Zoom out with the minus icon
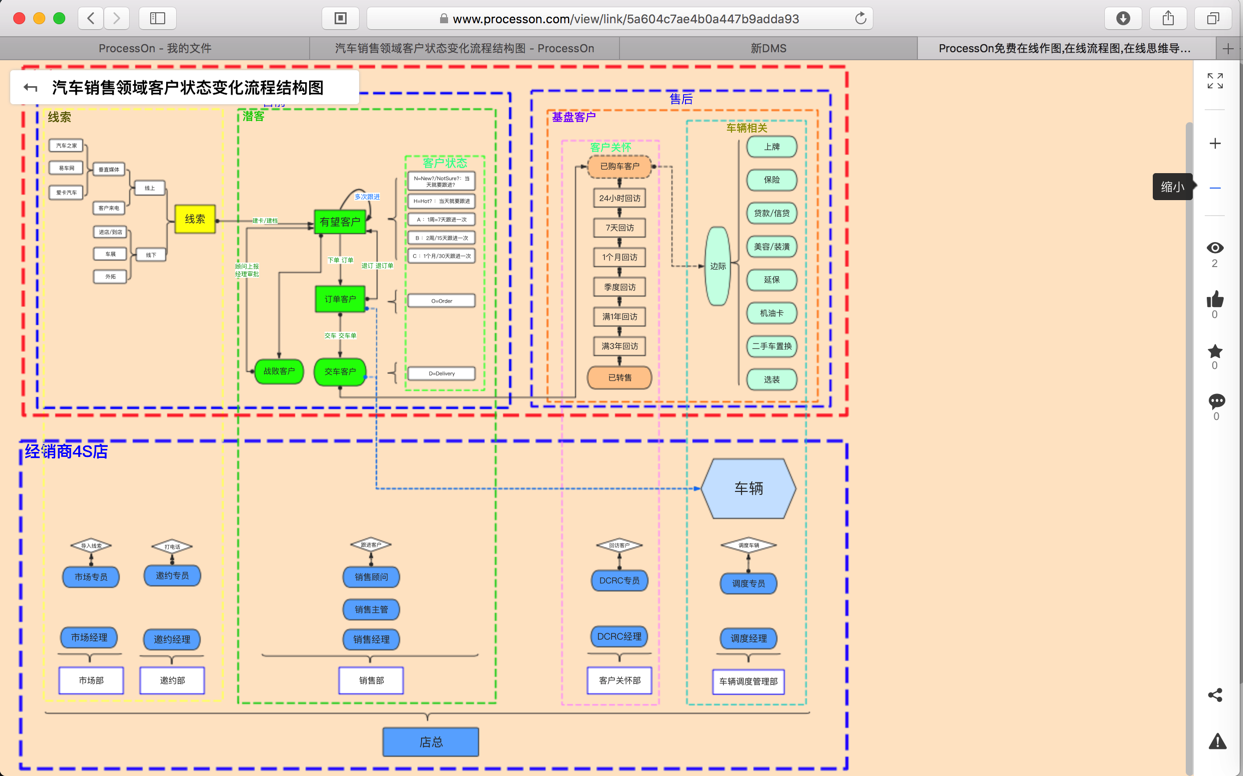1243x776 pixels. (1215, 188)
